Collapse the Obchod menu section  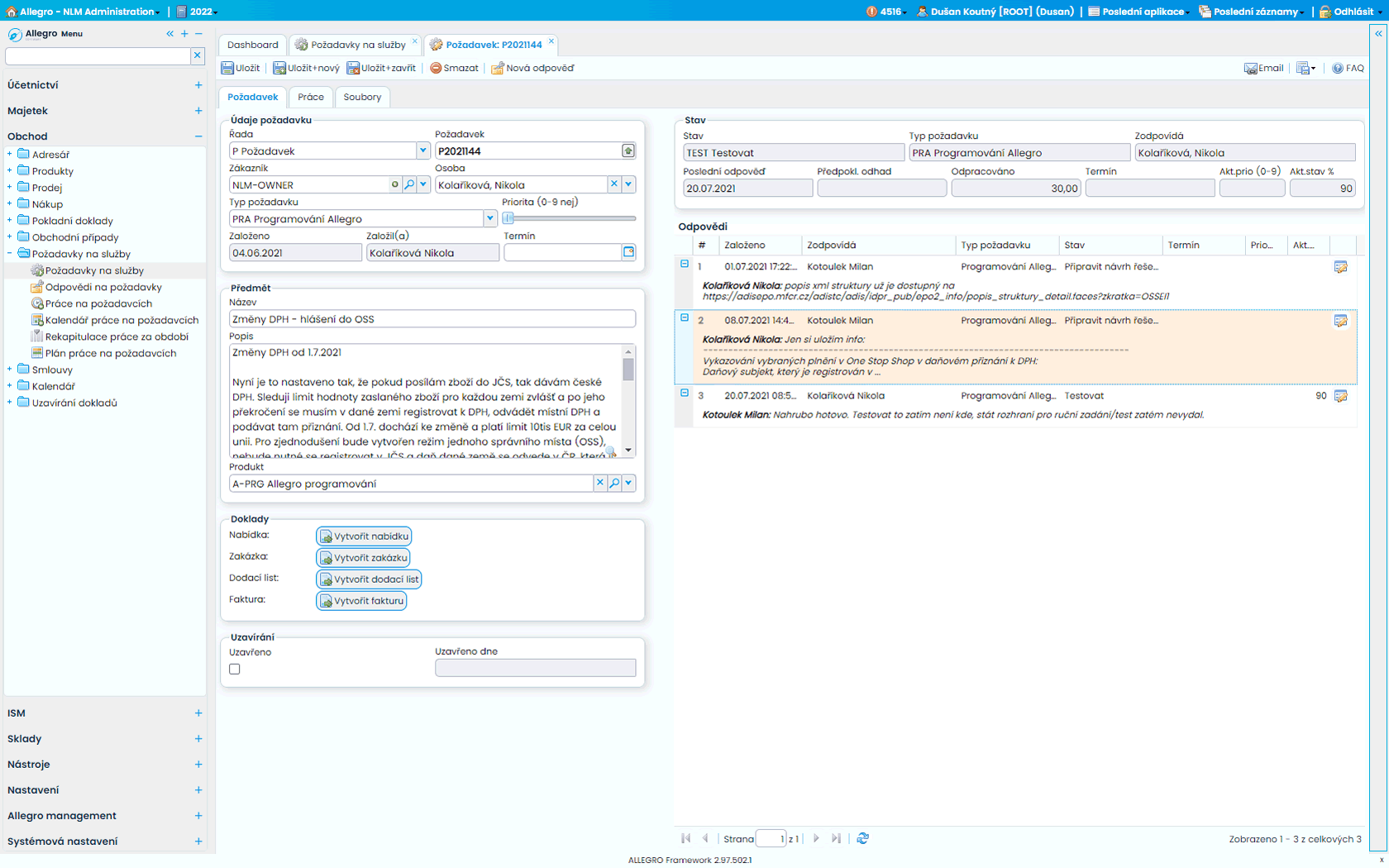point(198,136)
